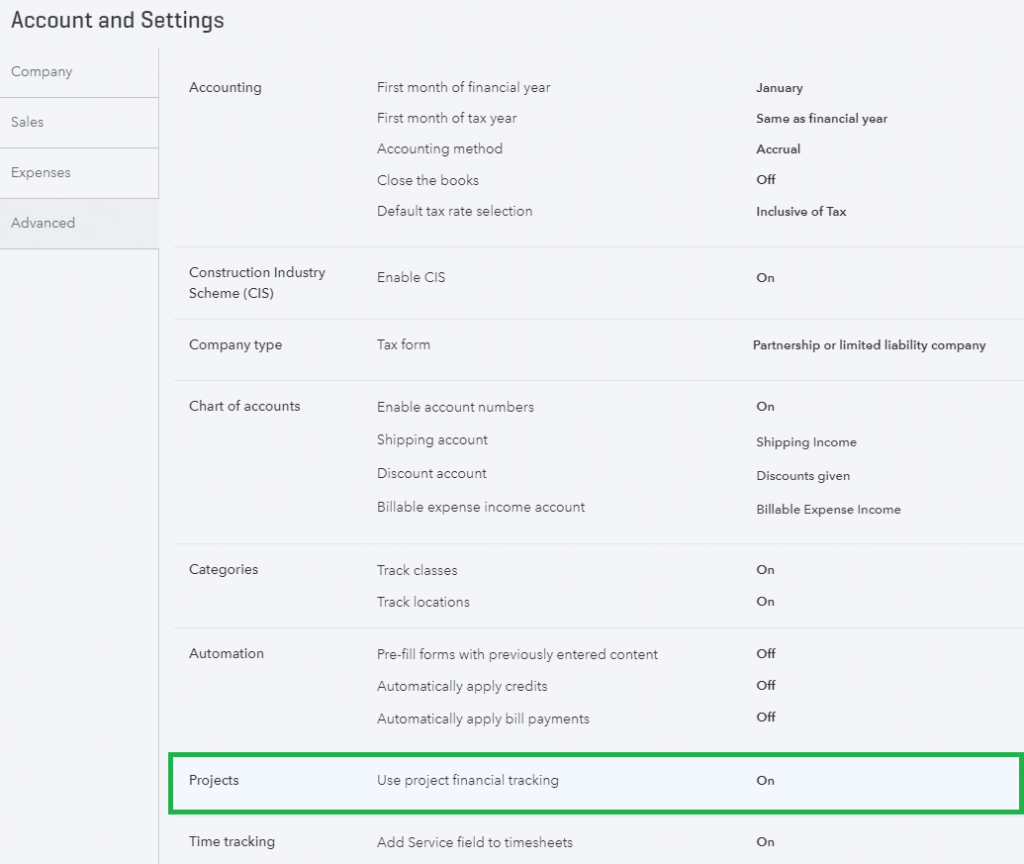The width and height of the screenshot is (1024, 864).
Task: Select Use project financial tracking setting
Action: click(468, 780)
